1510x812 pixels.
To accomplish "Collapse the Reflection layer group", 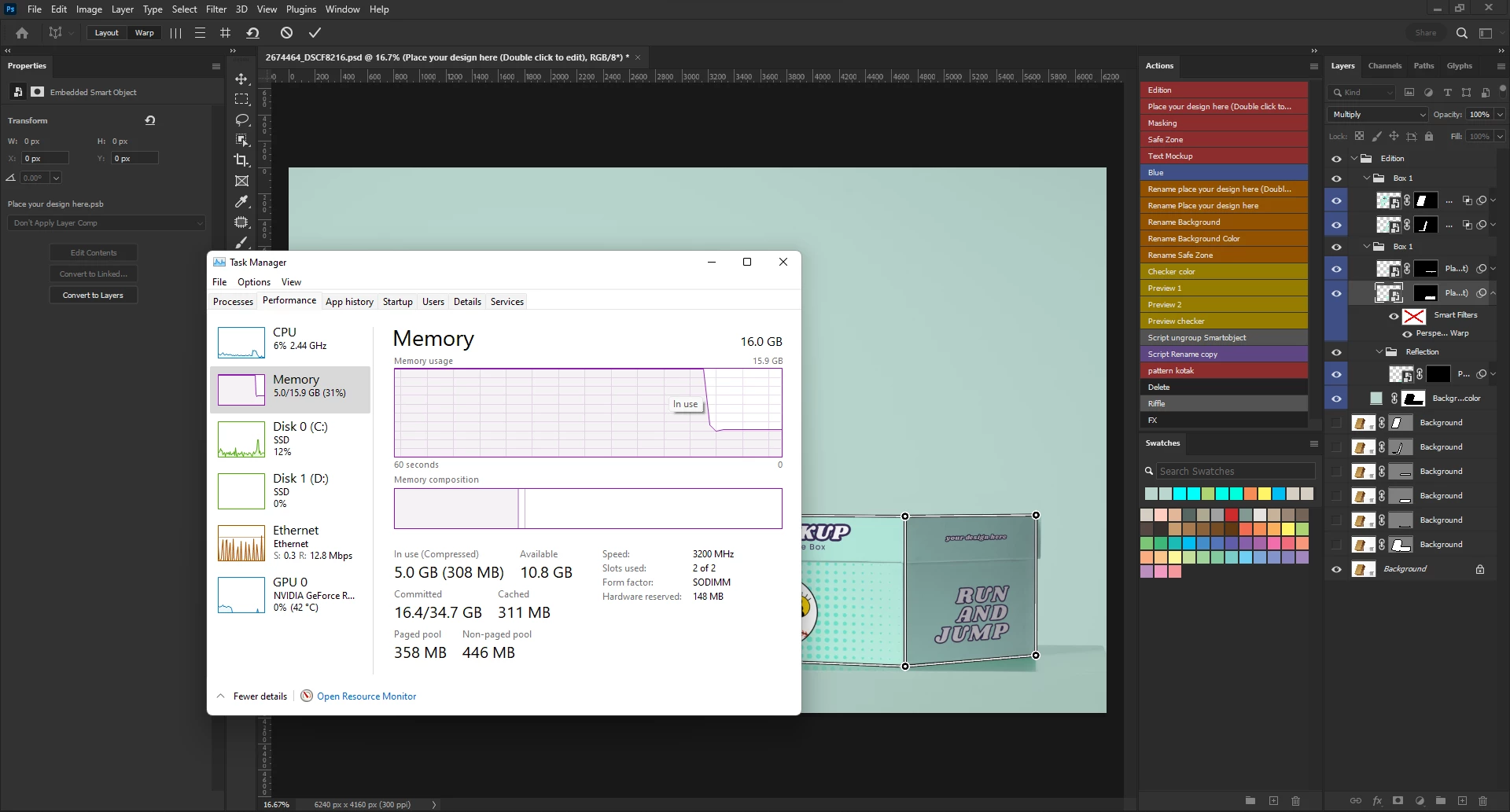I will click(1379, 351).
